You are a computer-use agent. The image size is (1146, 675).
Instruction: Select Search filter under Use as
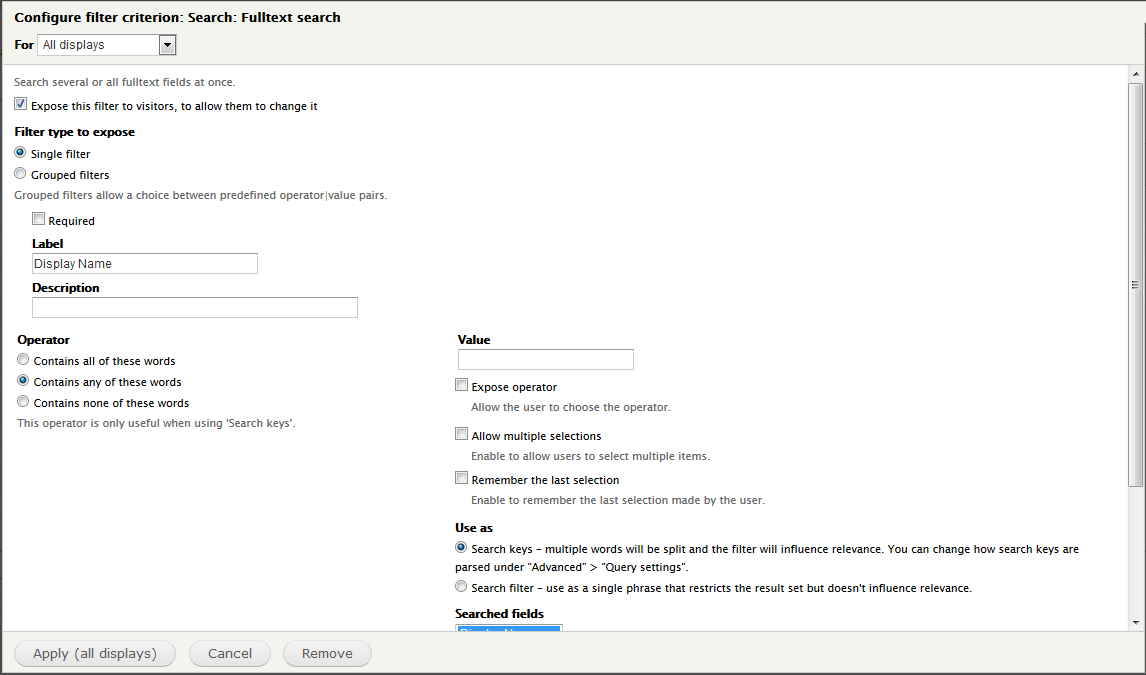click(x=460, y=585)
